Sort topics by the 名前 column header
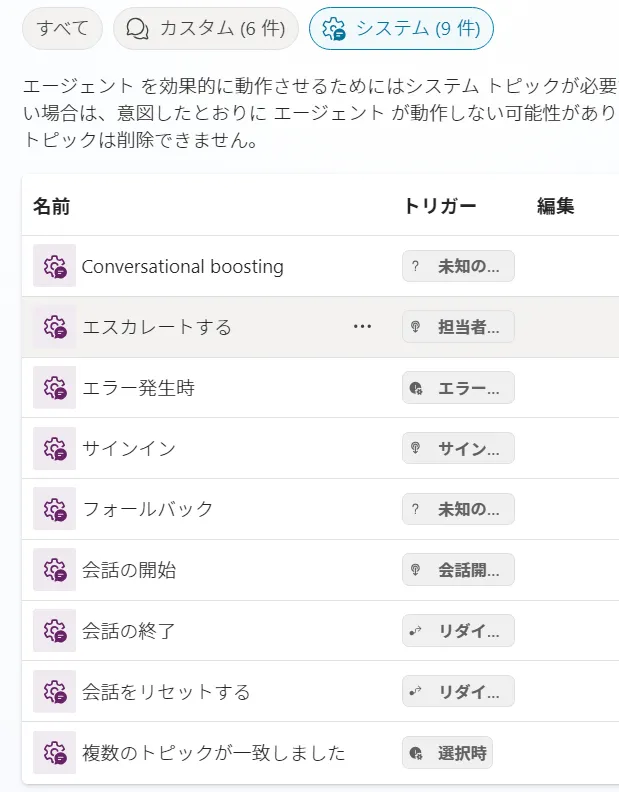The image size is (619, 792). pyautogui.click(x=51, y=206)
